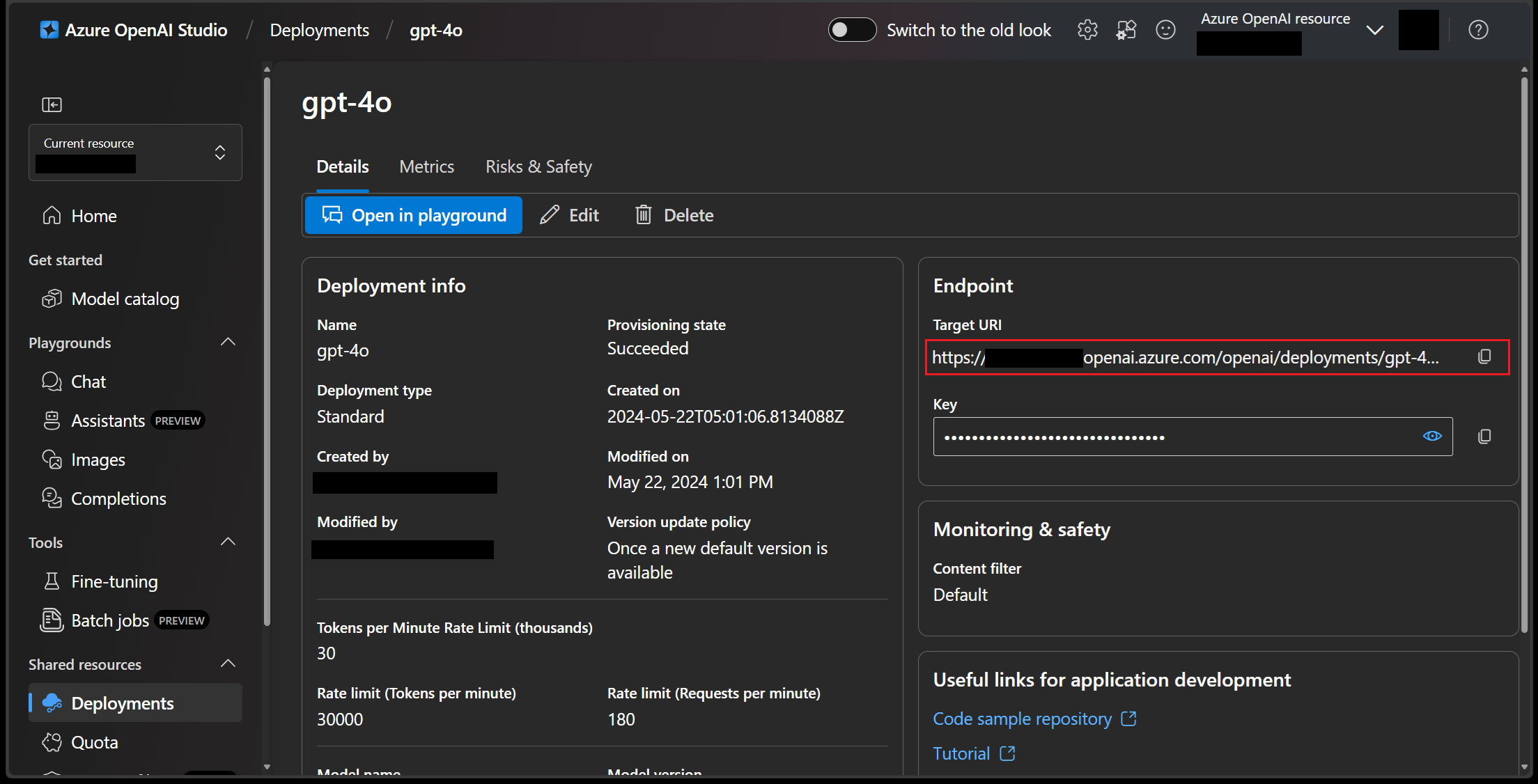Open gpt-4o in playground
This screenshot has width=1538, height=784.
[x=413, y=214]
